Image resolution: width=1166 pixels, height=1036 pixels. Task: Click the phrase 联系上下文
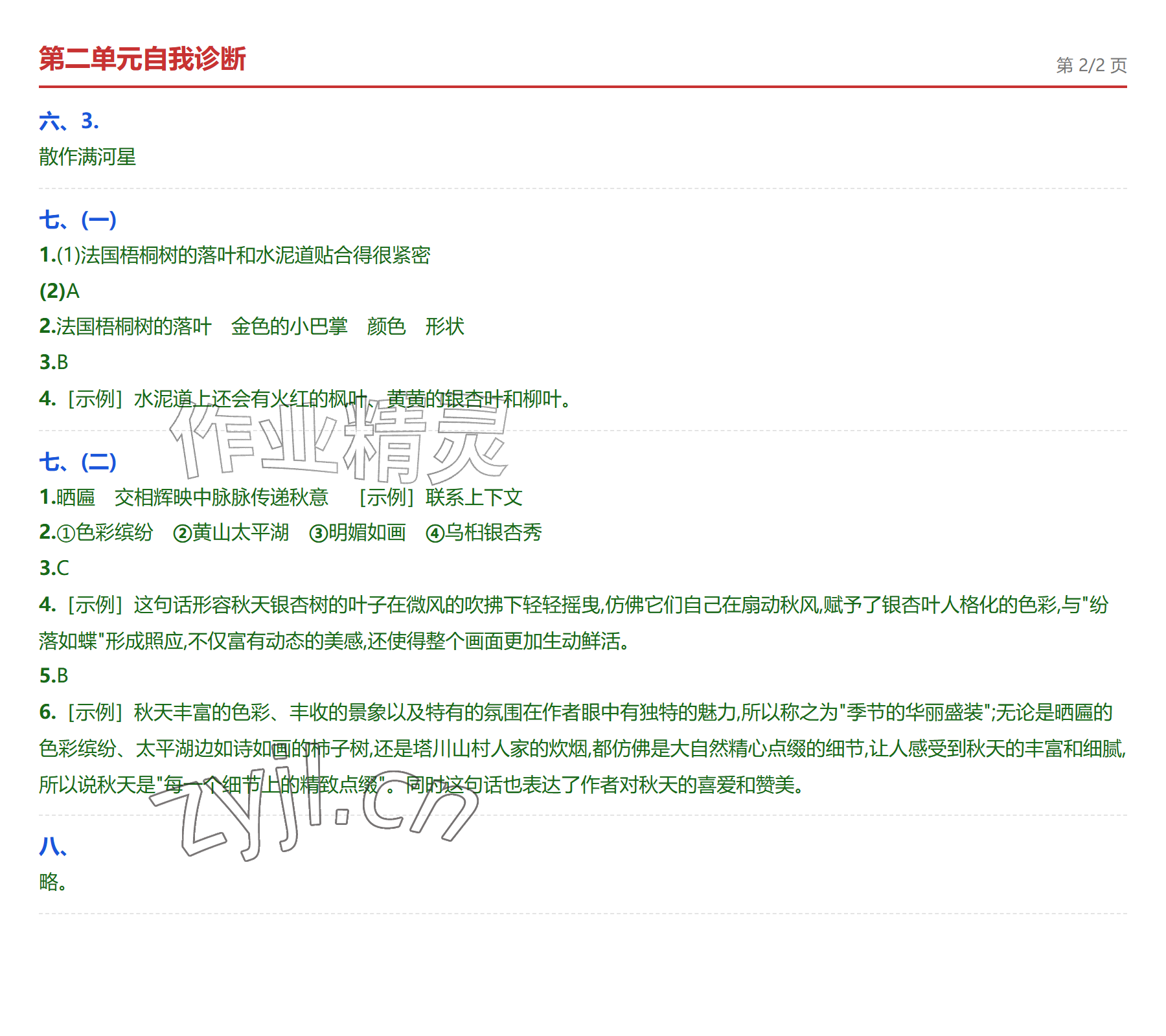(x=474, y=497)
